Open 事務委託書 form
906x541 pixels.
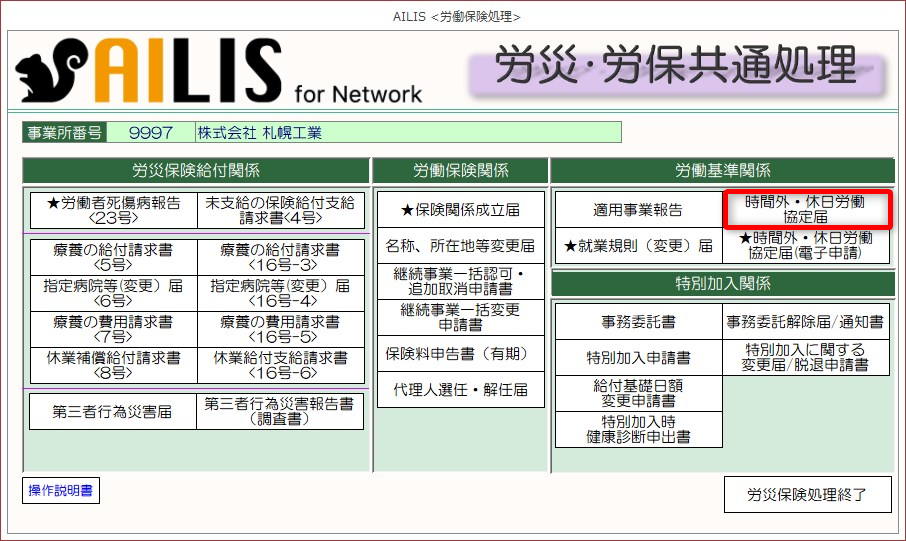click(638, 322)
